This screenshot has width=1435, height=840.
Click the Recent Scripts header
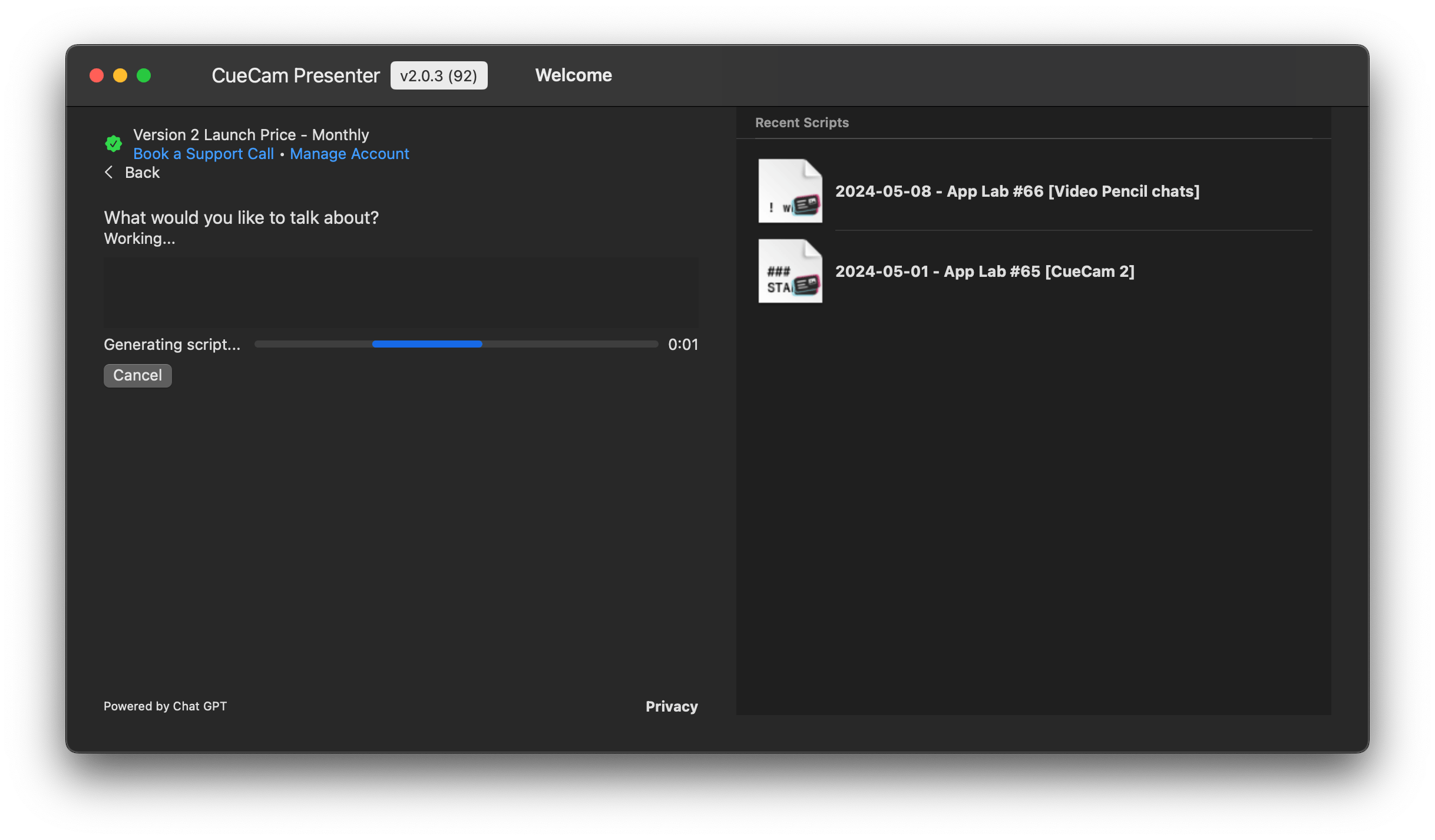pyautogui.click(x=802, y=123)
